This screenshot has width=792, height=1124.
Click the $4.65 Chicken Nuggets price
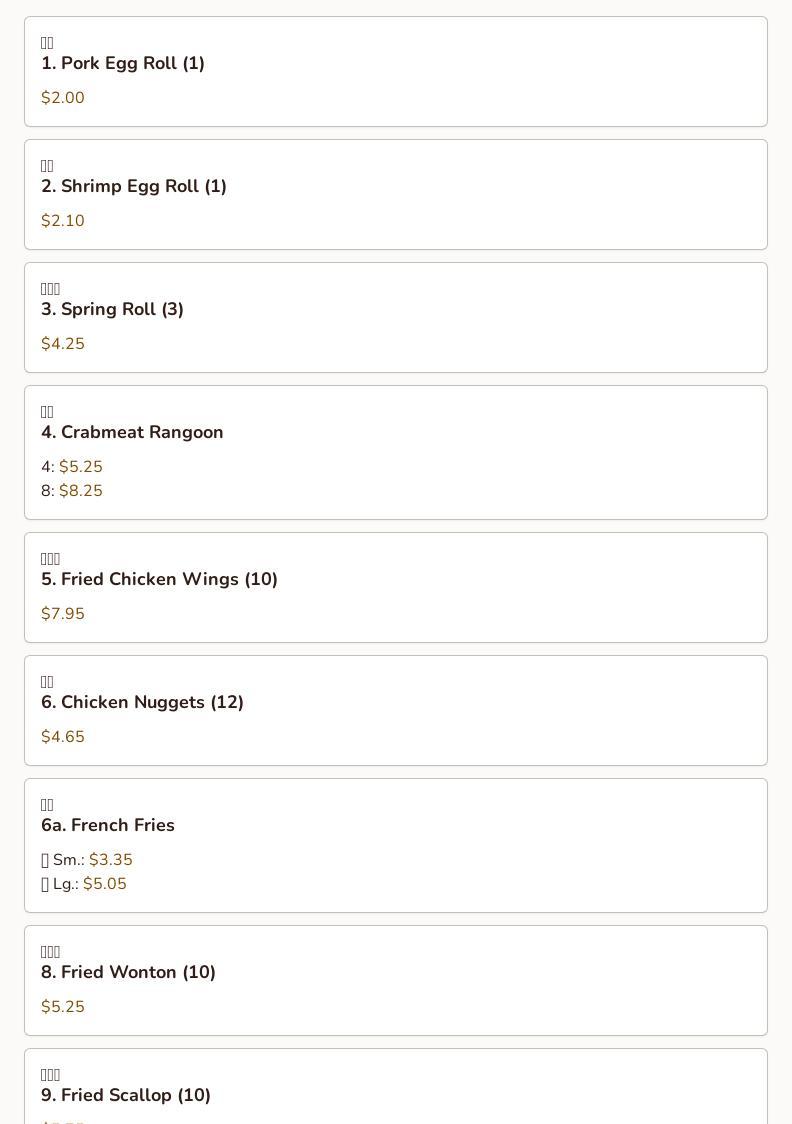[x=63, y=737]
